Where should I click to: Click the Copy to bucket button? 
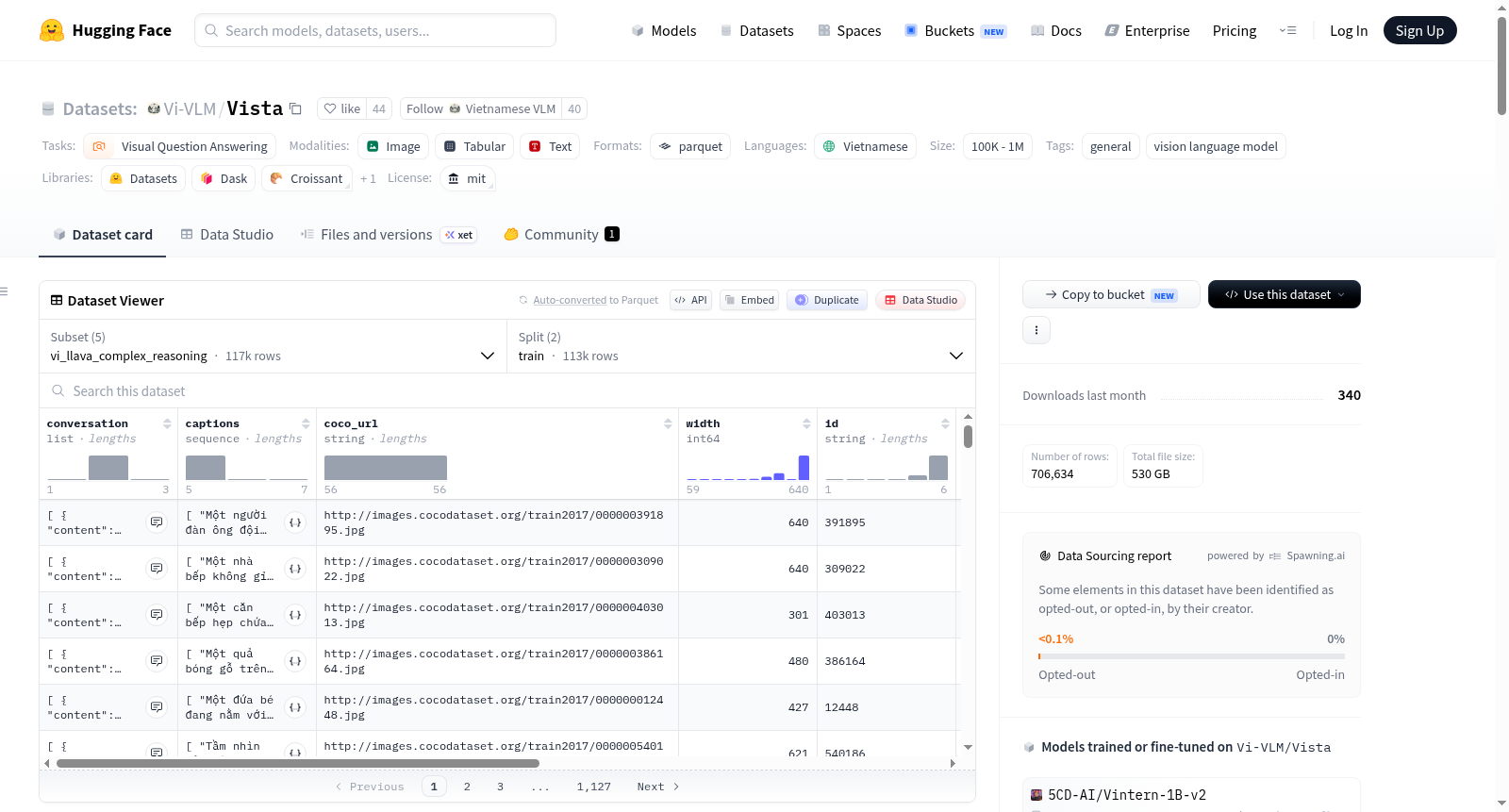click(1111, 294)
